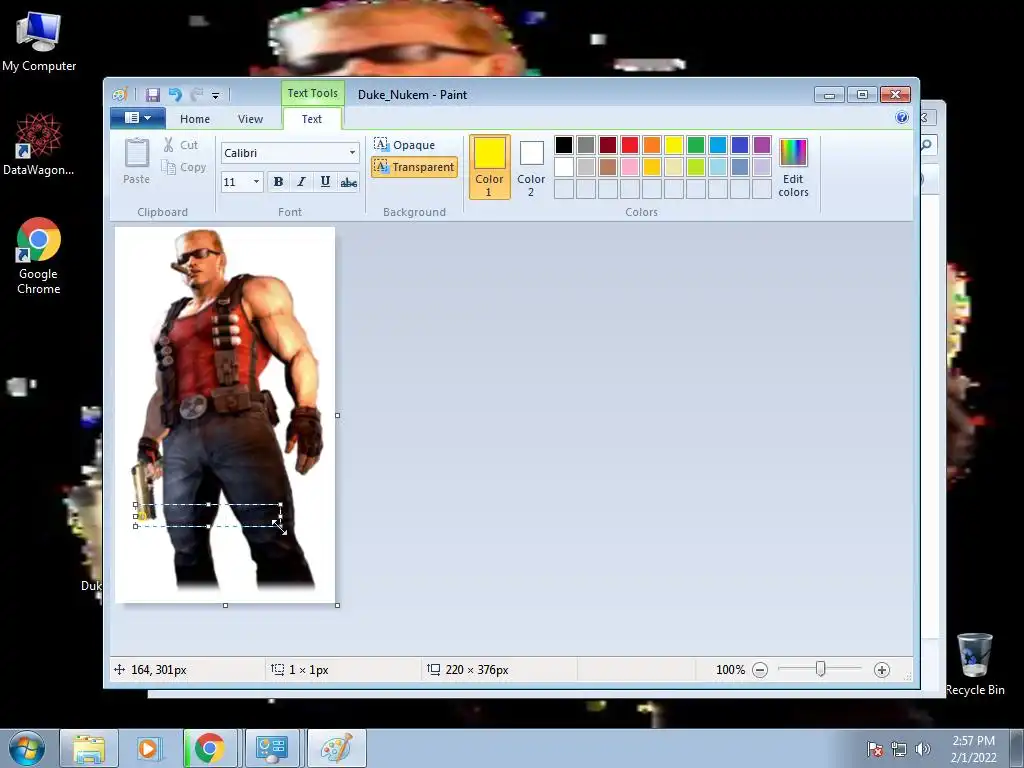Pick the white color swatch in second row
The image size is (1024, 768).
pyautogui.click(x=564, y=167)
